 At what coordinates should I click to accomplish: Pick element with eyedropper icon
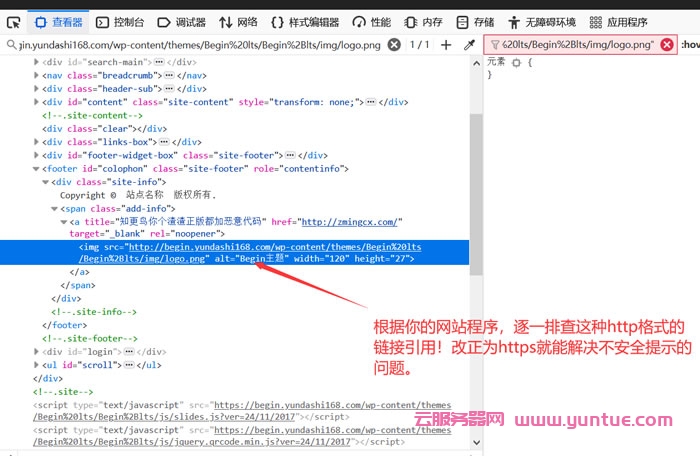click(x=469, y=44)
